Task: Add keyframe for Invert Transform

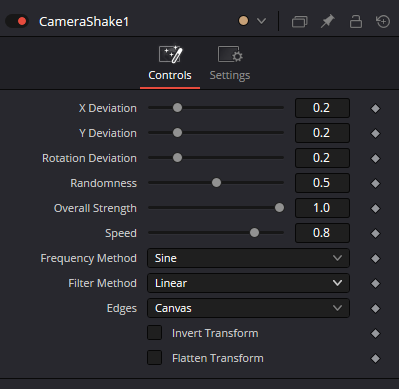Action: [x=375, y=333]
